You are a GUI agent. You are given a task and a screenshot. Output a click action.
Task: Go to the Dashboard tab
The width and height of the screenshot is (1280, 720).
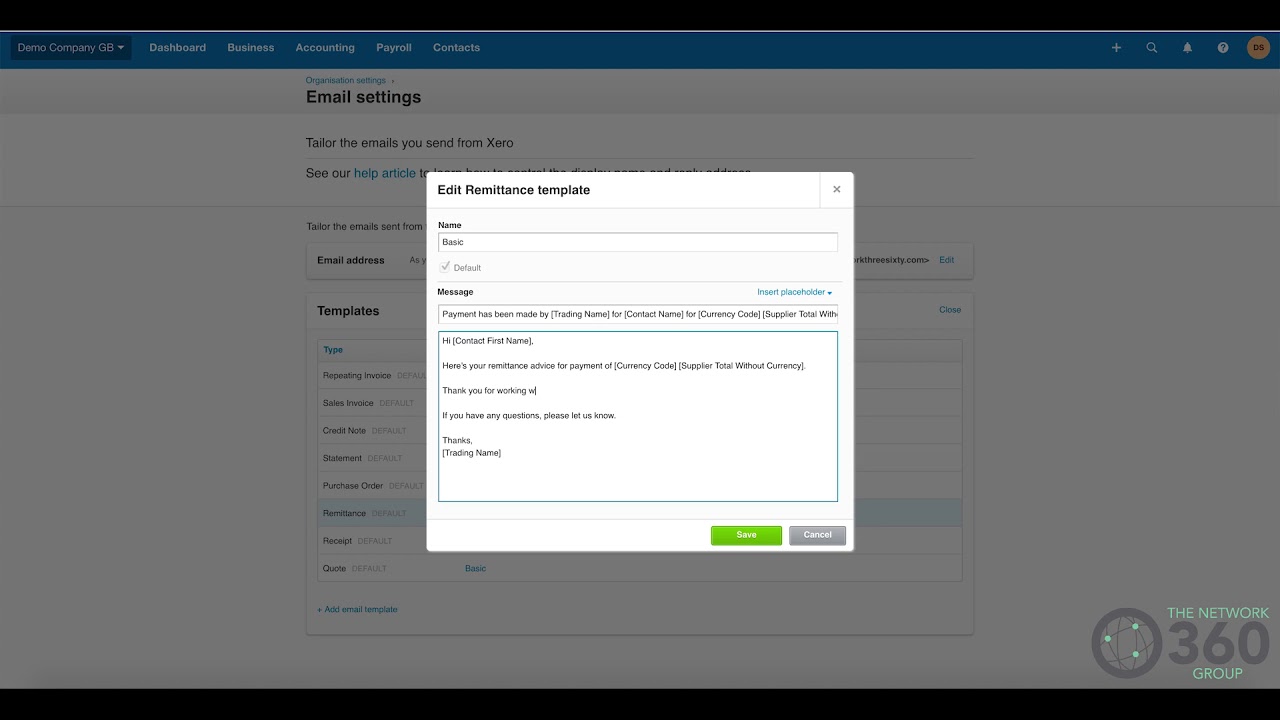tap(178, 47)
